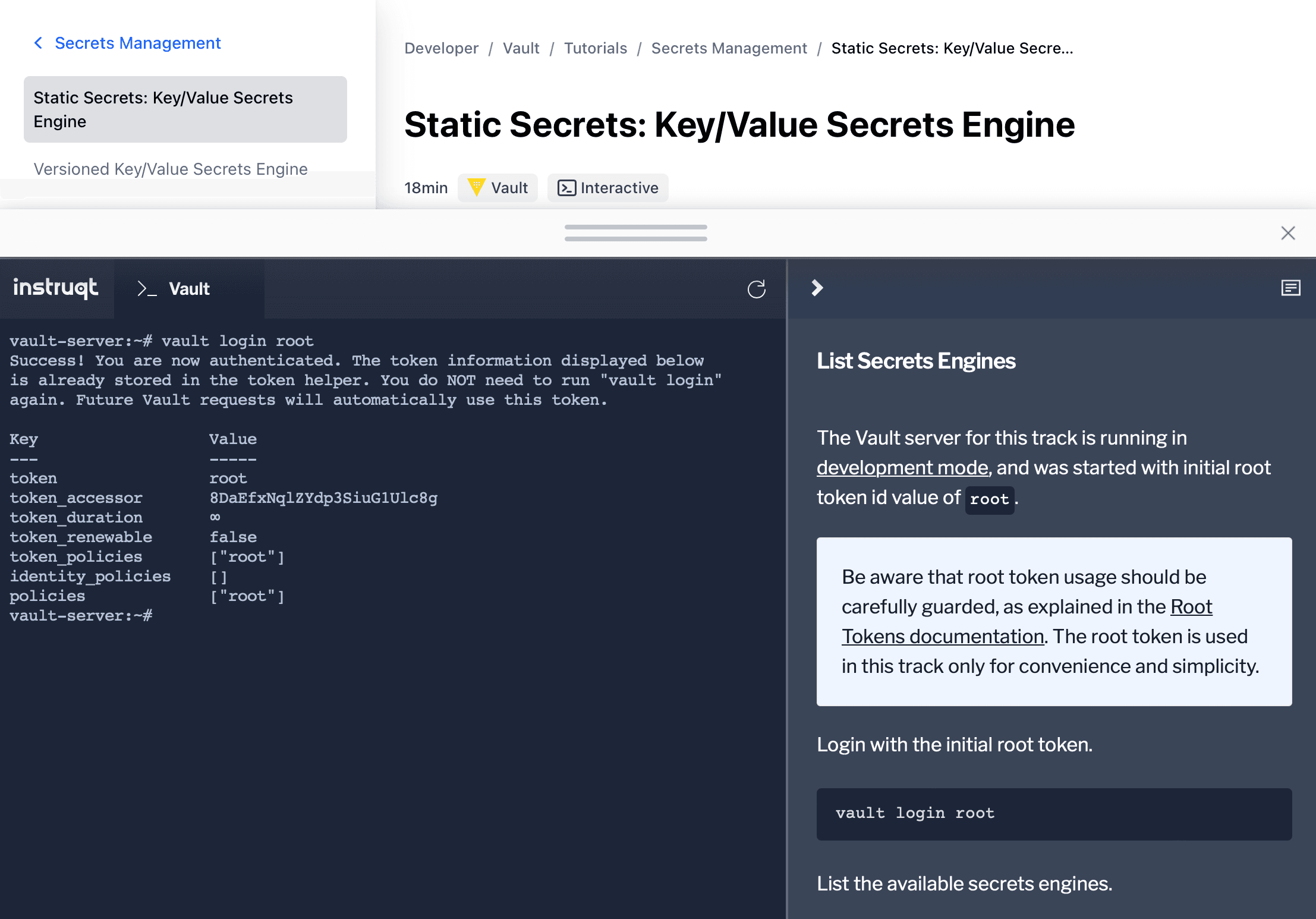Viewport: 1316px width, 919px height.
Task: Click the terminal refresh icon
Action: click(756, 289)
